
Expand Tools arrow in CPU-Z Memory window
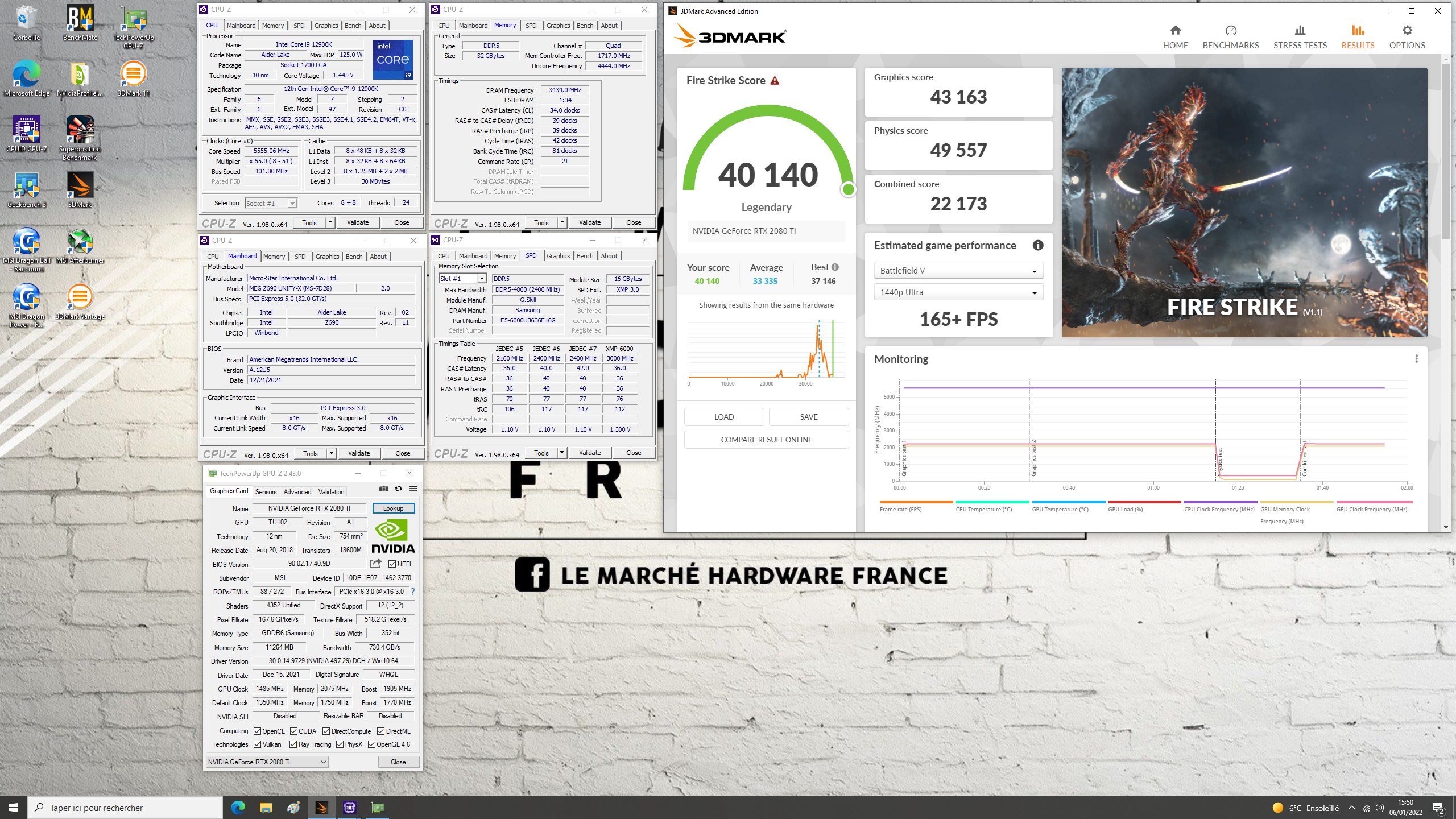pos(562,222)
